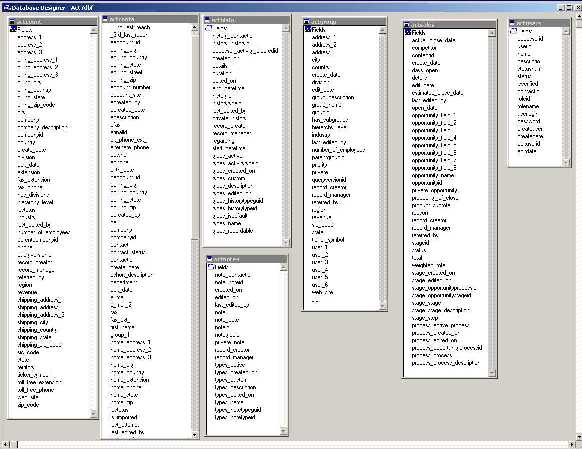Select the "number_of_employees" field in the first table
The height and width of the screenshot is (449, 582).
pos(44,232)
